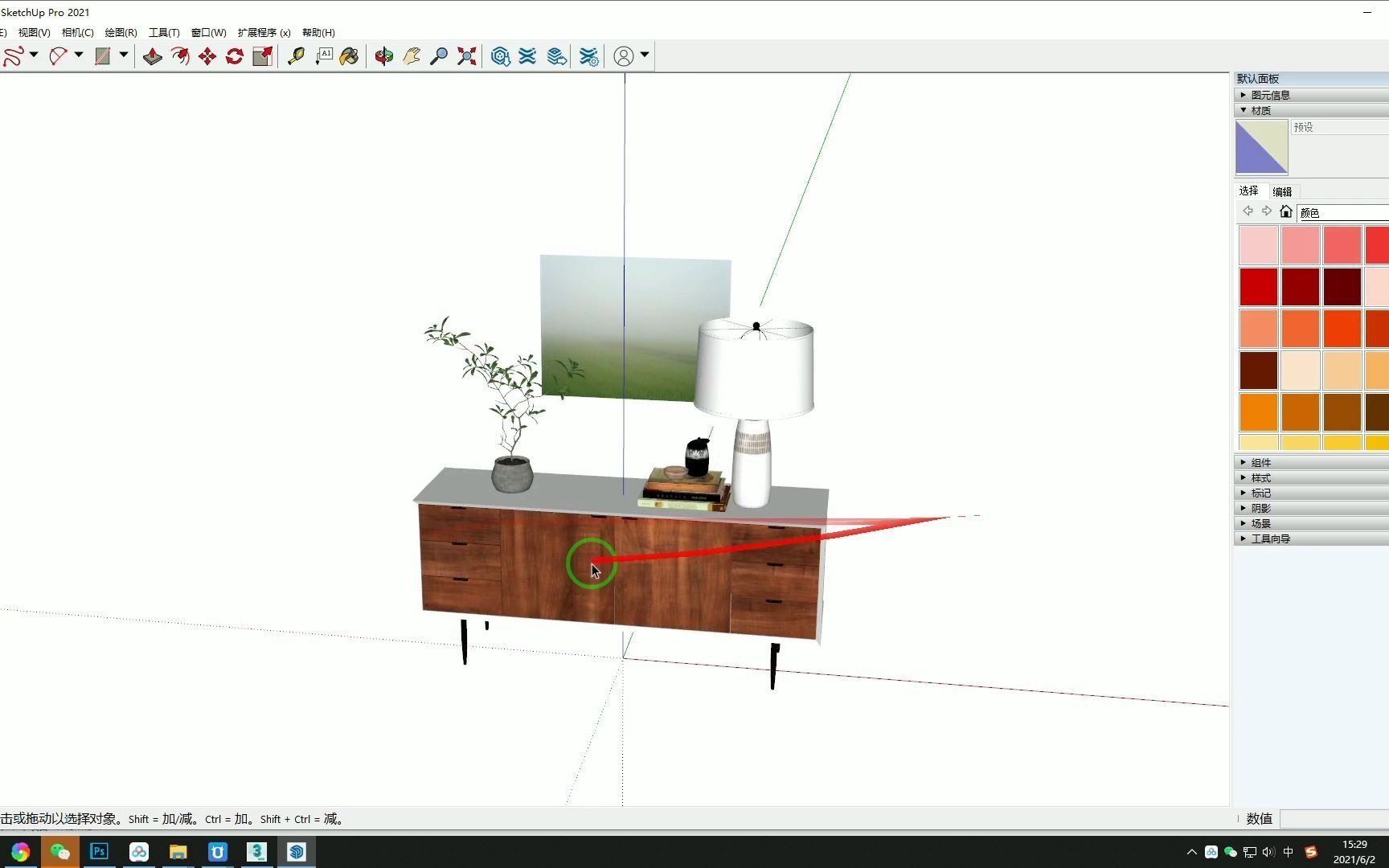
Task: Pick the bright red color swatch
Action: pyautogui.click(x=1258, y=286)
